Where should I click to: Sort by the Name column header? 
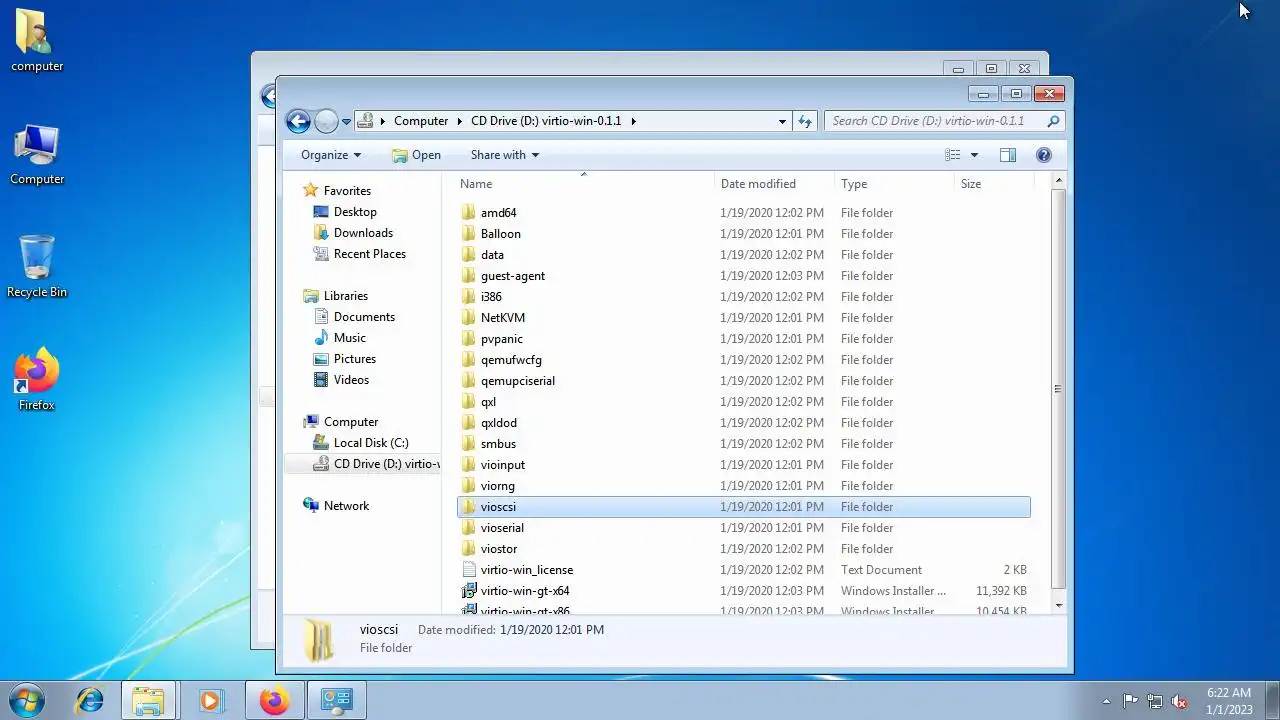pyautogui.click(x=585, y=184)
